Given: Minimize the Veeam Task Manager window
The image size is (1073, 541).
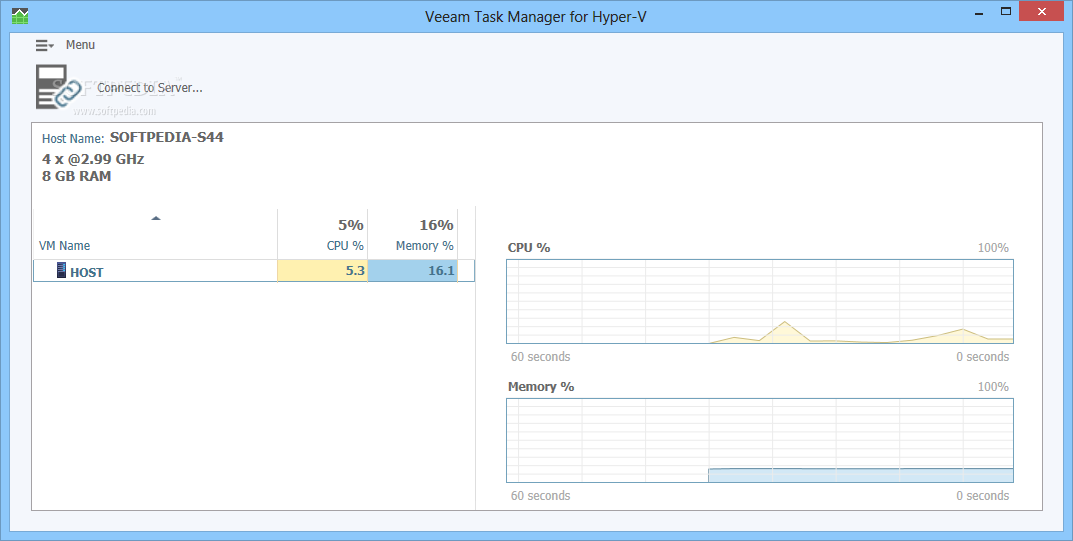Looking at the screenshot, I should pos(979,12).
